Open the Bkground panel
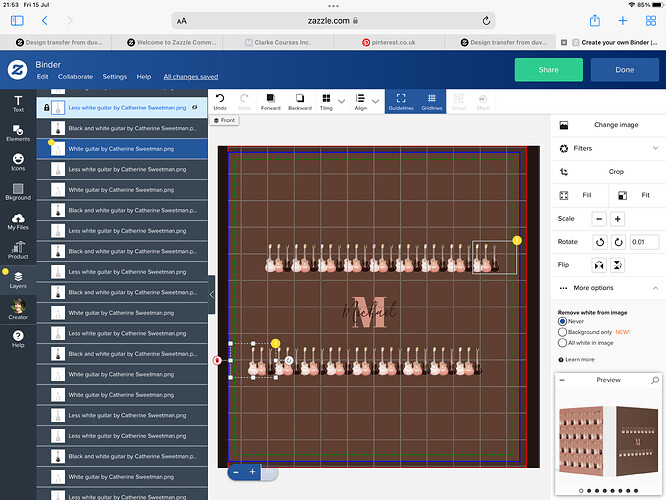The height and width of the screenshot is (500, 666). click(18, 192)
